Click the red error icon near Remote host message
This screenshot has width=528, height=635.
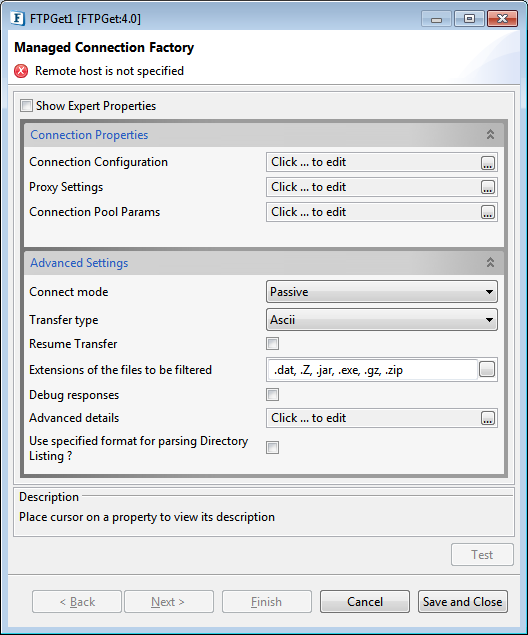coord(21,71)
